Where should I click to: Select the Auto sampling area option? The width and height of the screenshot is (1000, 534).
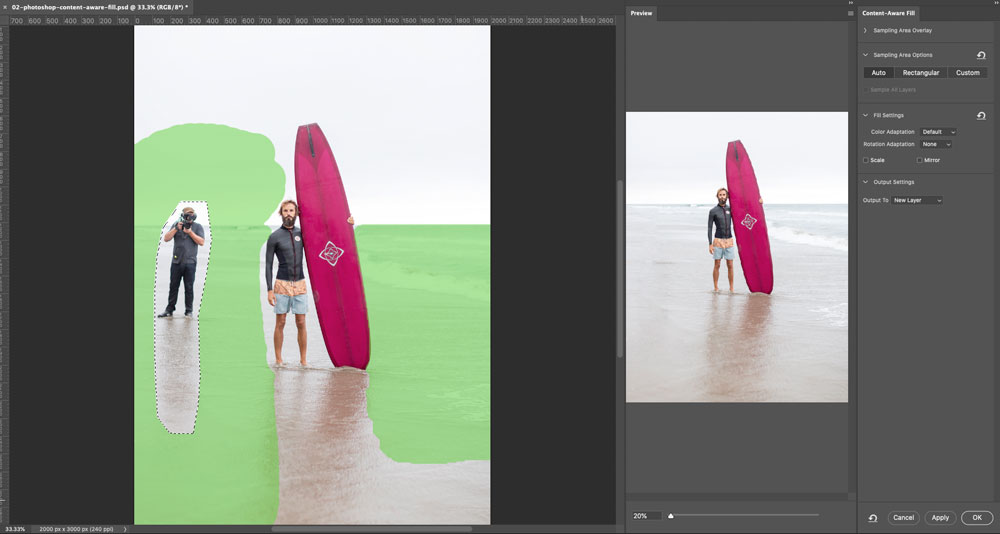(x=878, y=73)
